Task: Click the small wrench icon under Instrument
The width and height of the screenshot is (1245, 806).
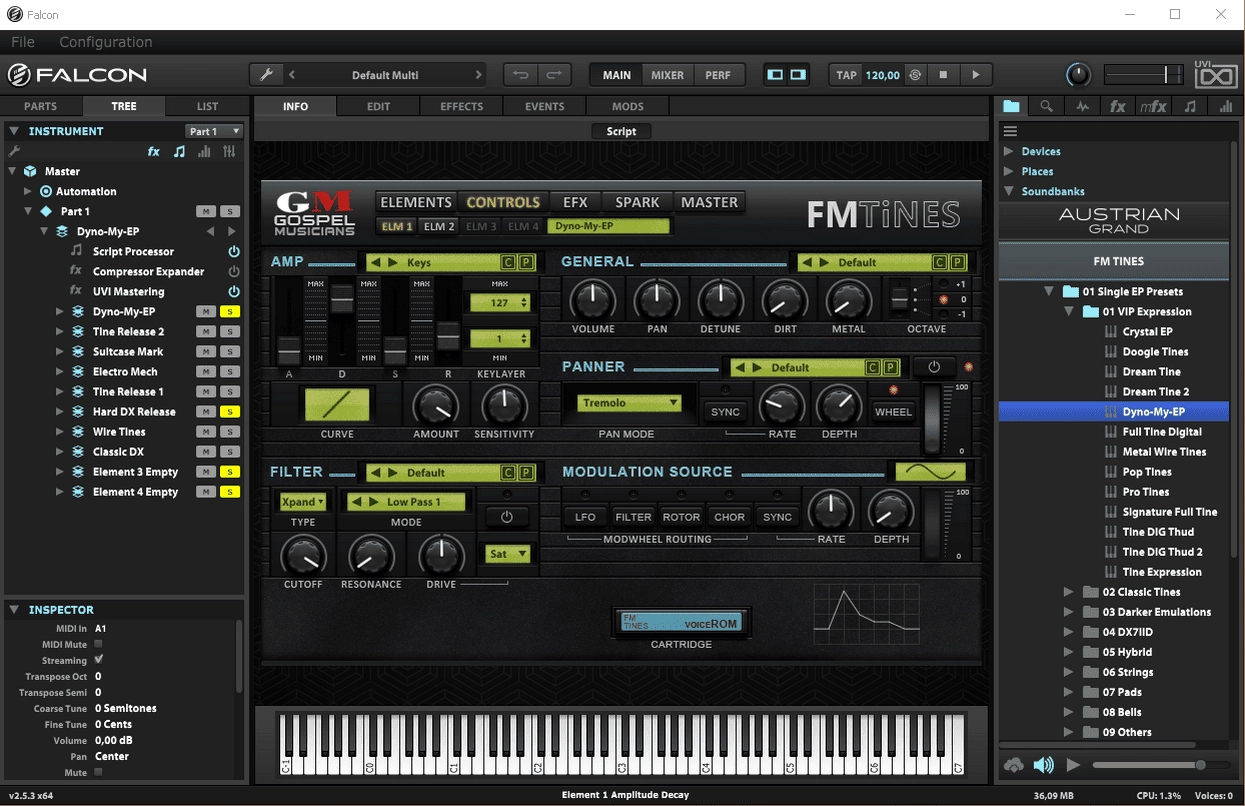Action: pos(14,151)
